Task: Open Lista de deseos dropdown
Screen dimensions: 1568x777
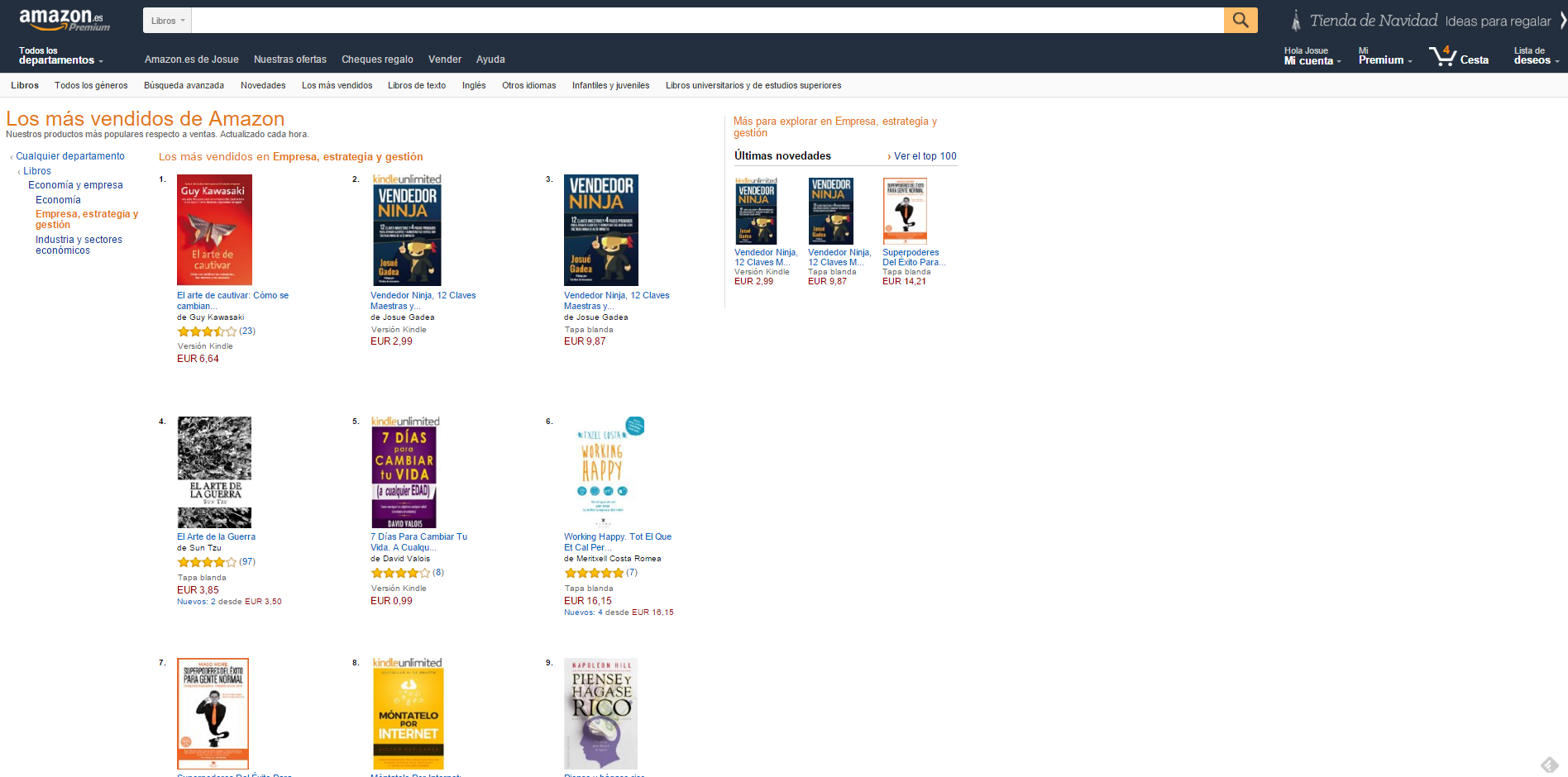Action: pos(1537,55)
